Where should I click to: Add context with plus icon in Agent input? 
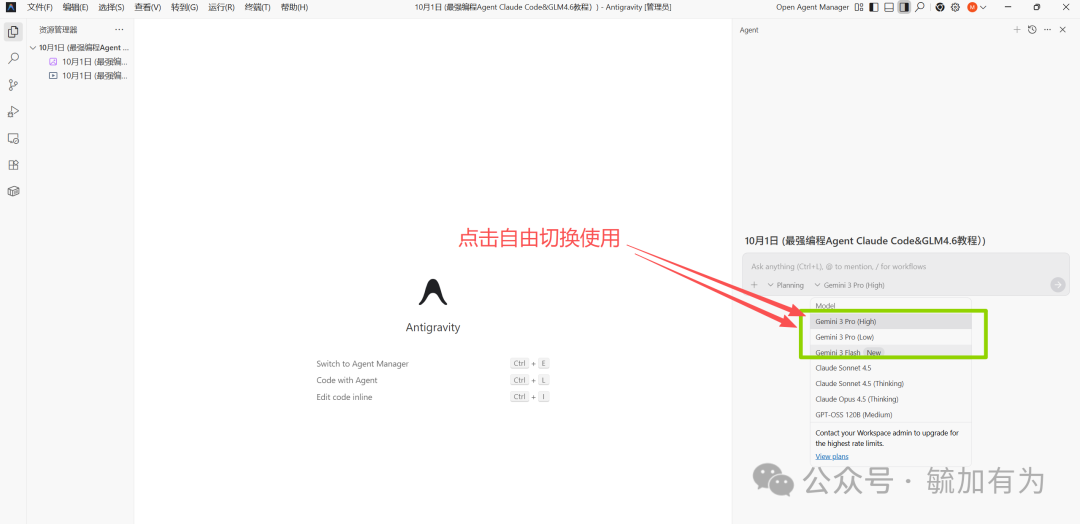[754, 285]
